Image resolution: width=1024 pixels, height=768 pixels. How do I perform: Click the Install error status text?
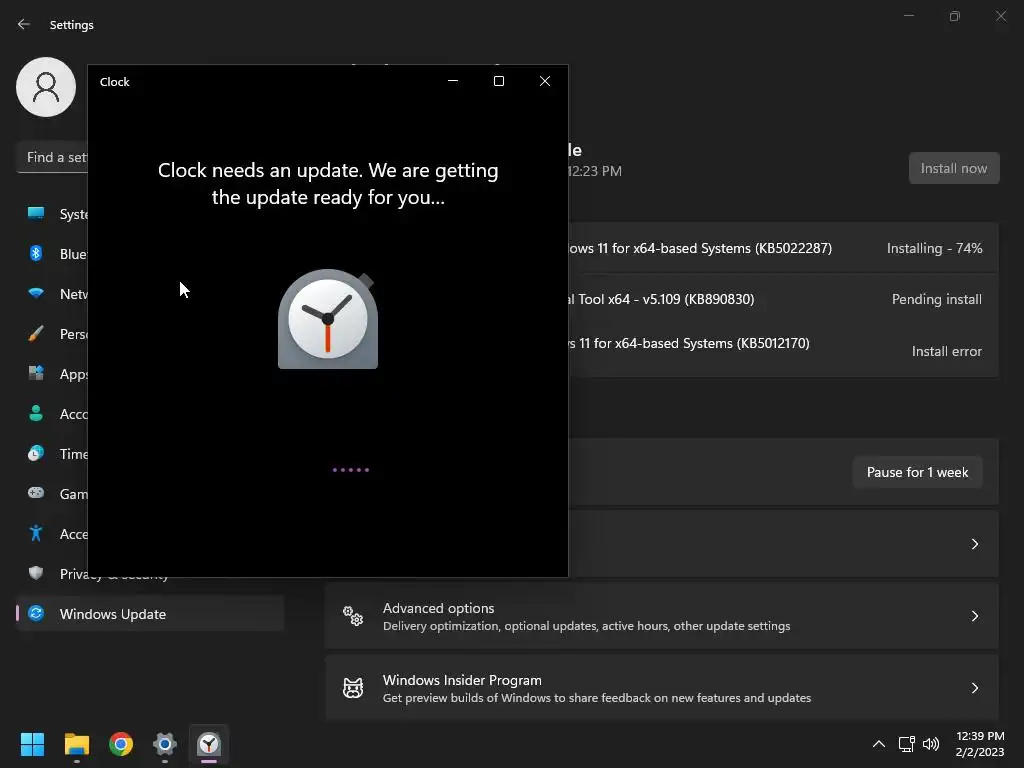(946, 351)
